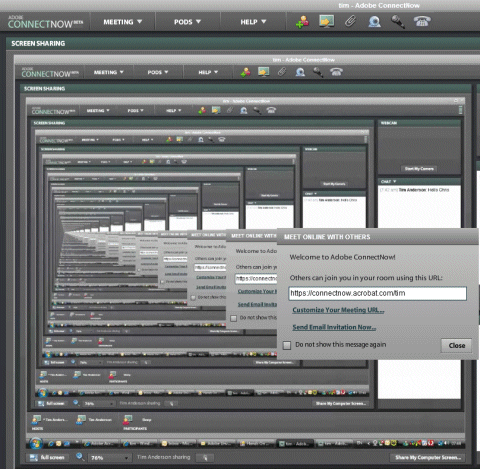Open the PODS menu in first nested shared window
The width and height of the screenshot is (480, 469).
coord(158,72)
